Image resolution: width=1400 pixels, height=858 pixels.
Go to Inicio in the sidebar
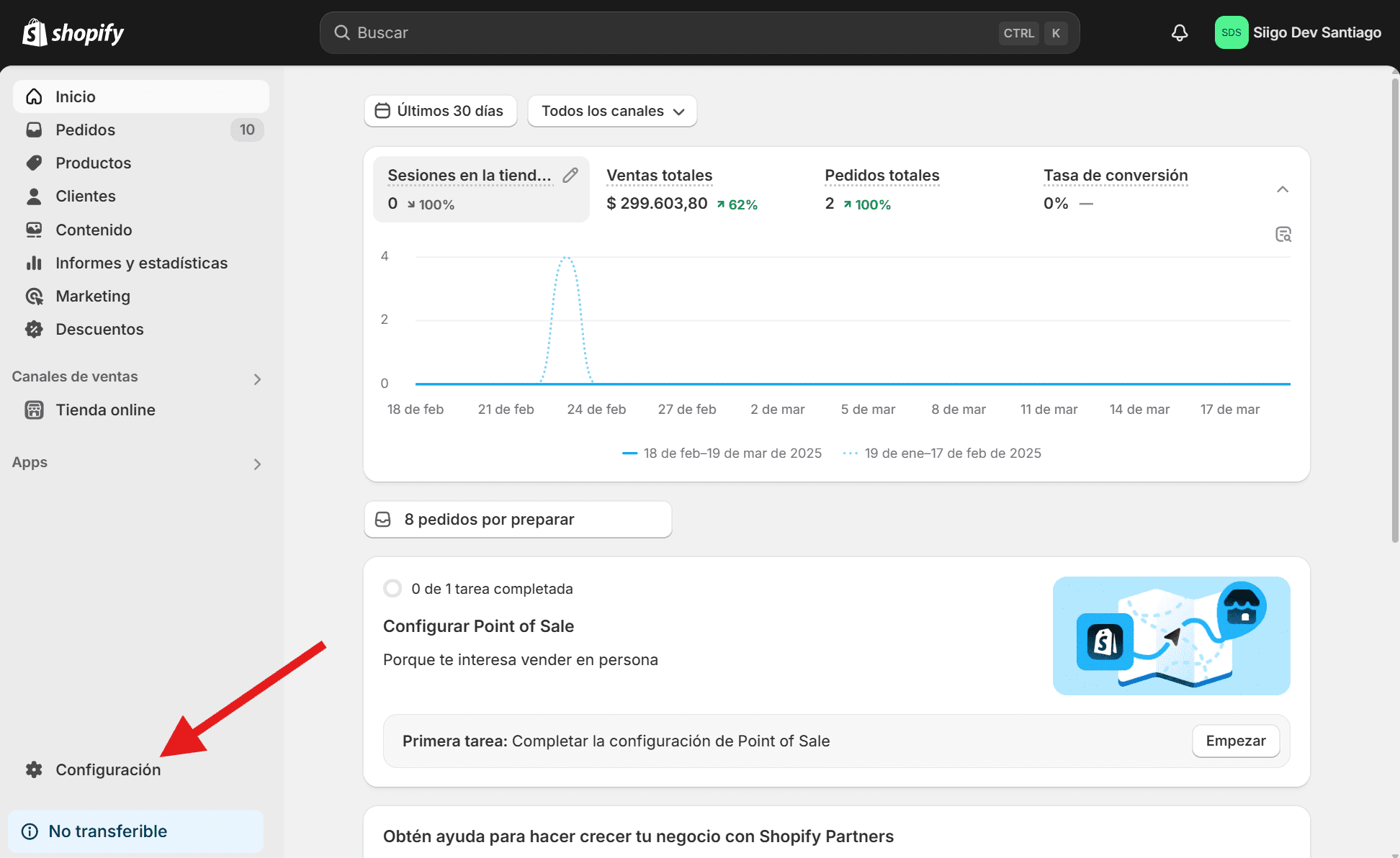tap(141, 96)
